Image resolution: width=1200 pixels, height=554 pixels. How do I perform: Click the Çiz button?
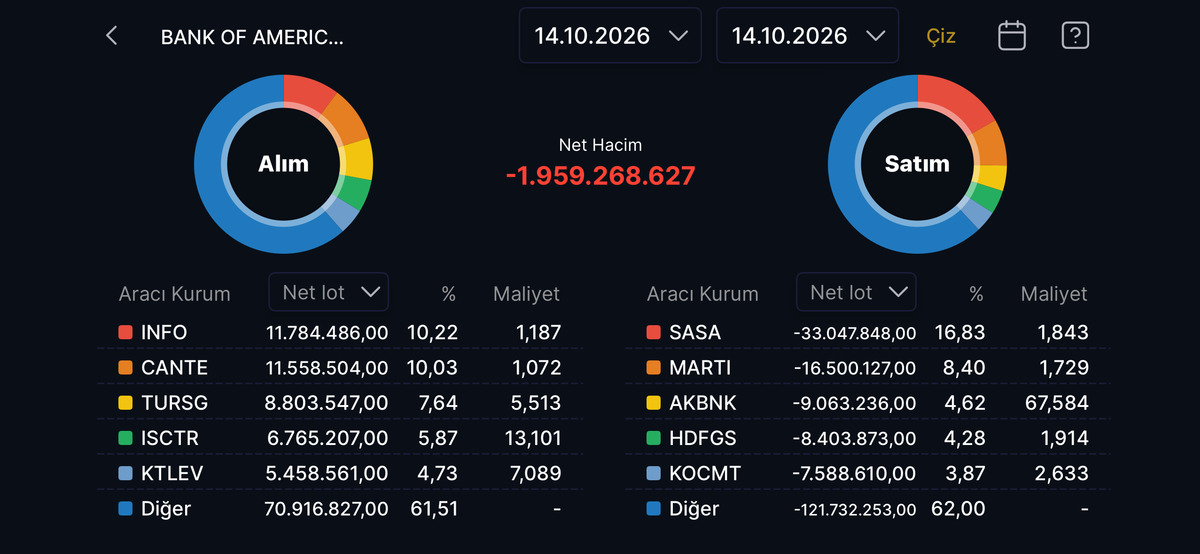(x=941, y=37)
